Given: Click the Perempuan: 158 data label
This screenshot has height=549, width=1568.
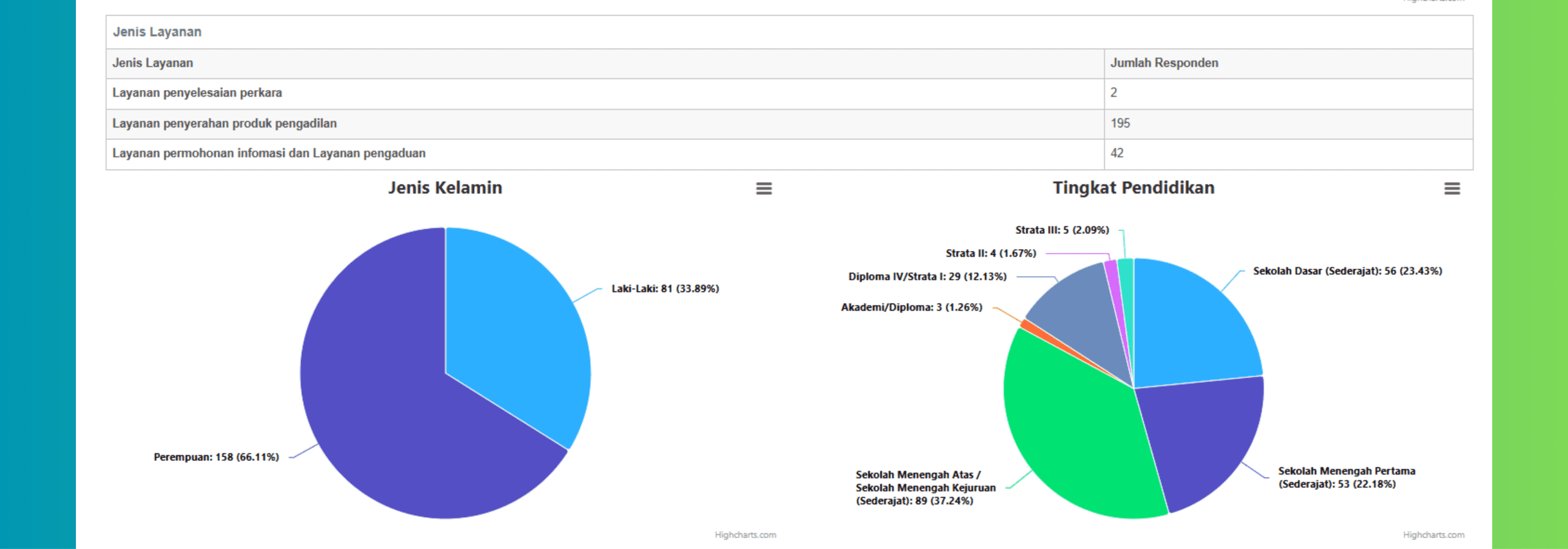Looking at the screenshot, I should 216,457.
